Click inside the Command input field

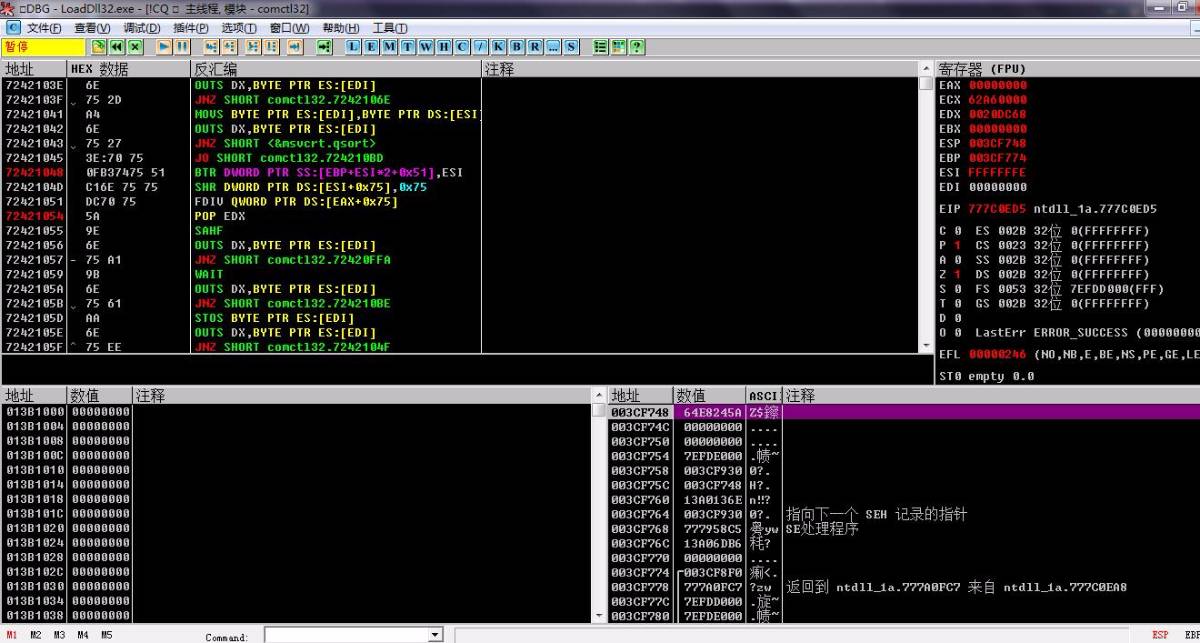(346, 635)
